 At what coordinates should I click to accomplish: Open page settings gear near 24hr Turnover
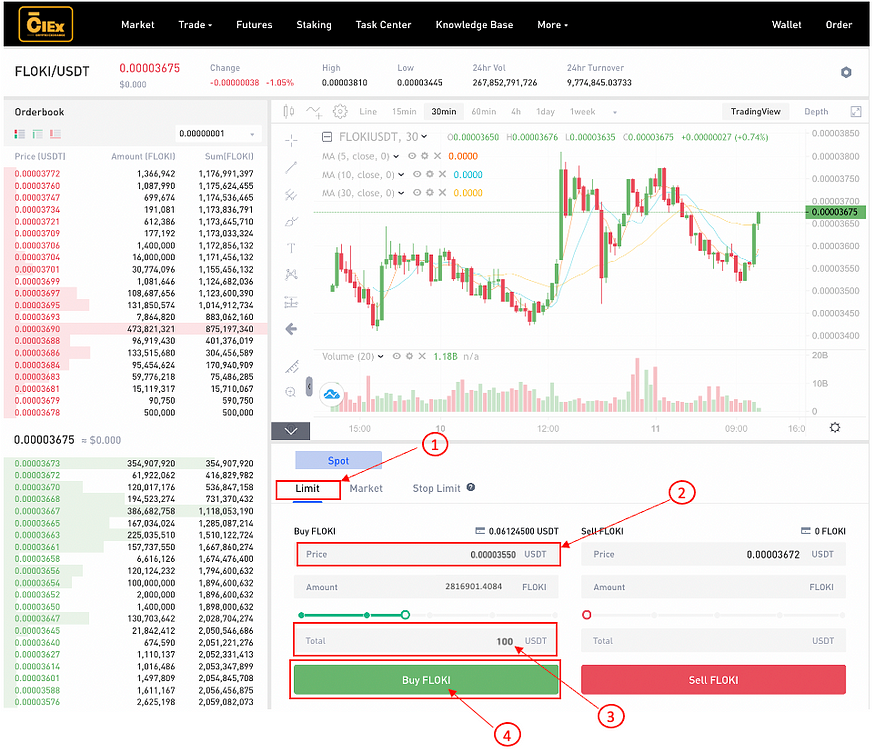[x=845, y=73]
